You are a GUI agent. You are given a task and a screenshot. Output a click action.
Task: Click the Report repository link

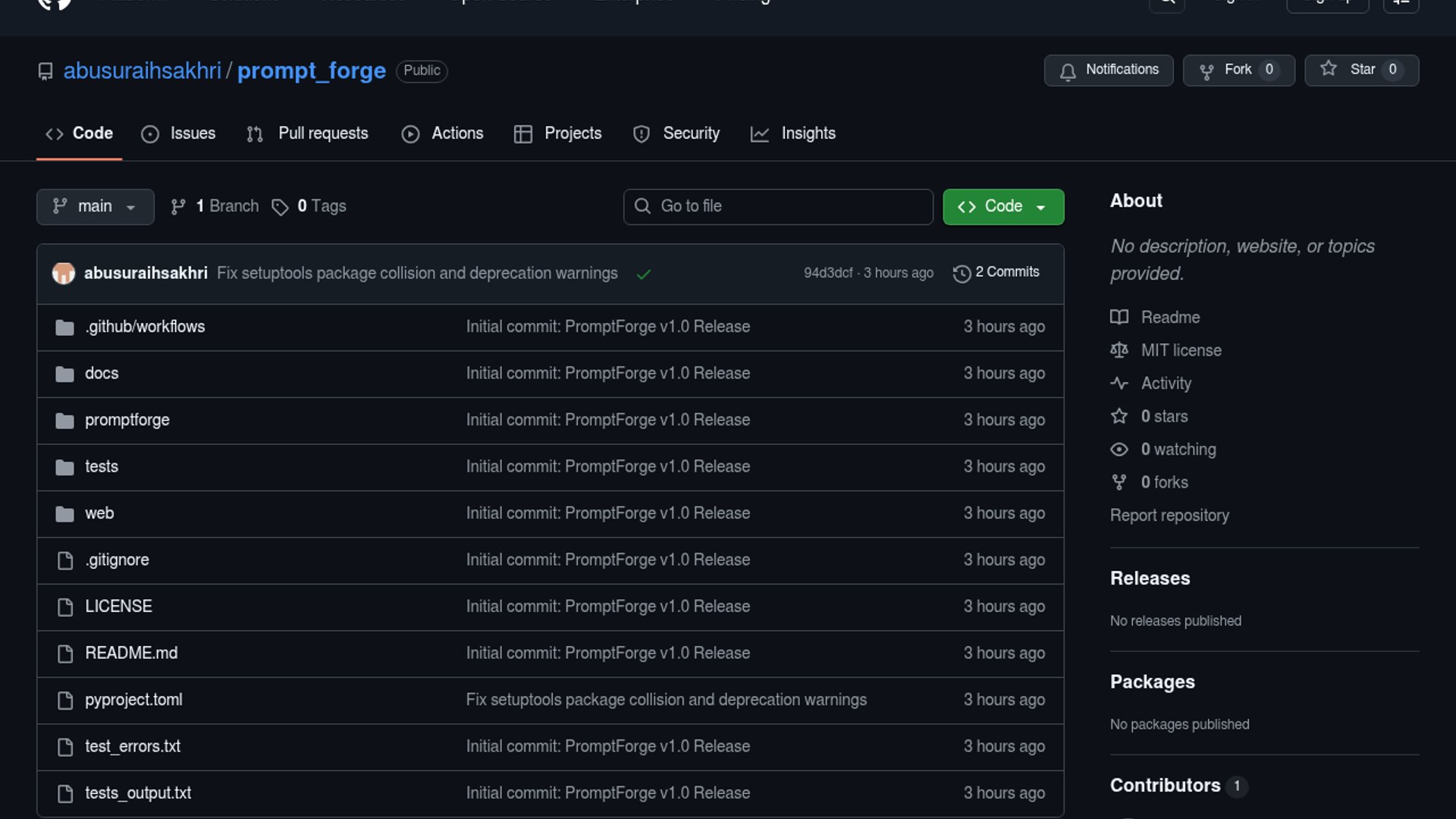(1169, 515)
